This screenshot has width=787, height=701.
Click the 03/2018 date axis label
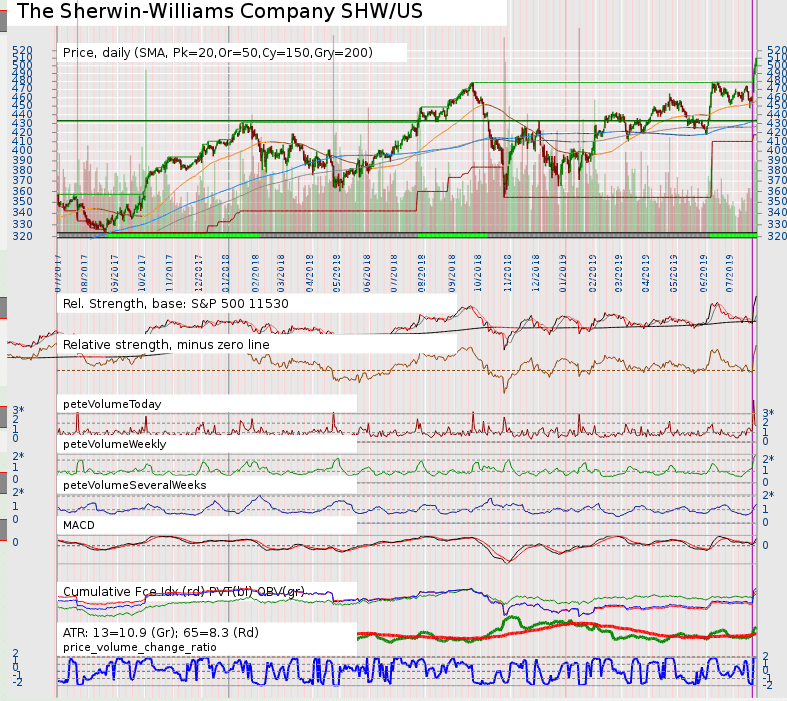point(281,273)
